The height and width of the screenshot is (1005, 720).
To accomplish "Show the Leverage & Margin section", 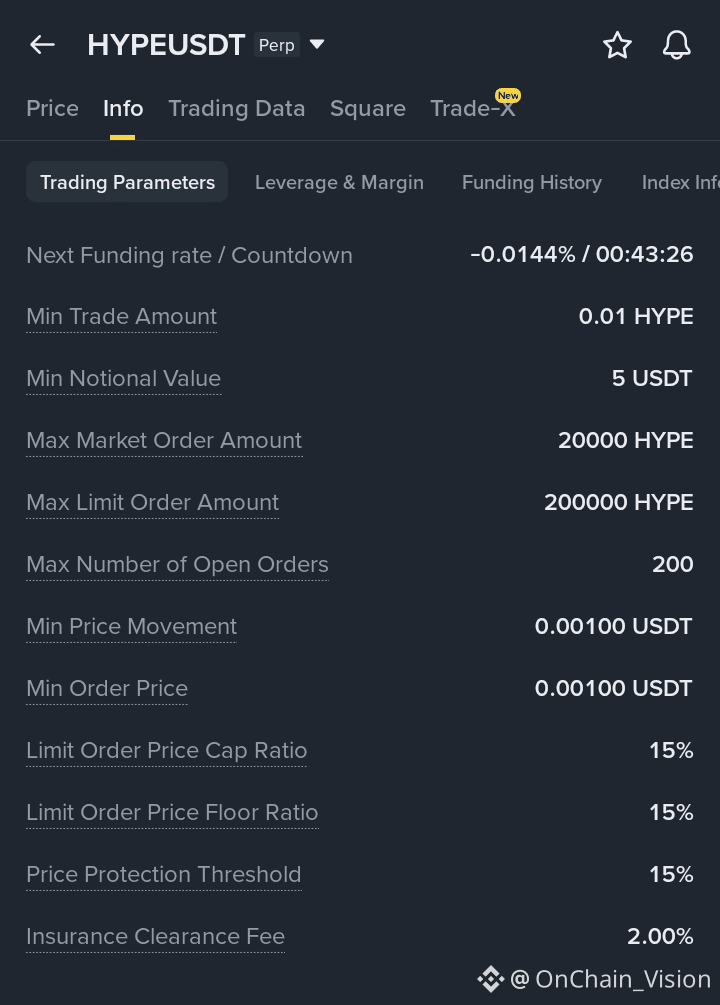I will click(x=339, y=182).
